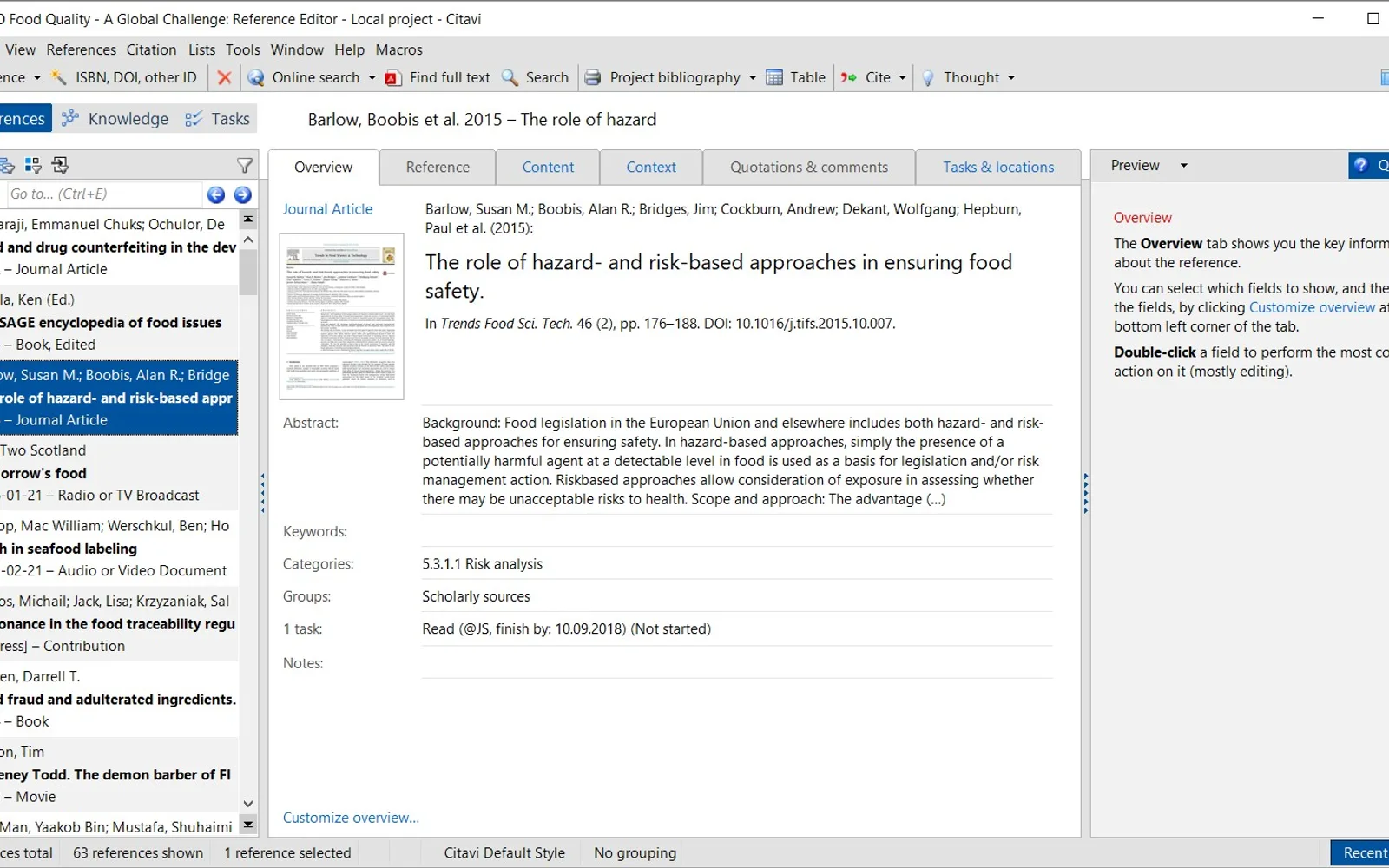Click the Go to... (Ctrl+E) input field

click(x=102, y=194)
